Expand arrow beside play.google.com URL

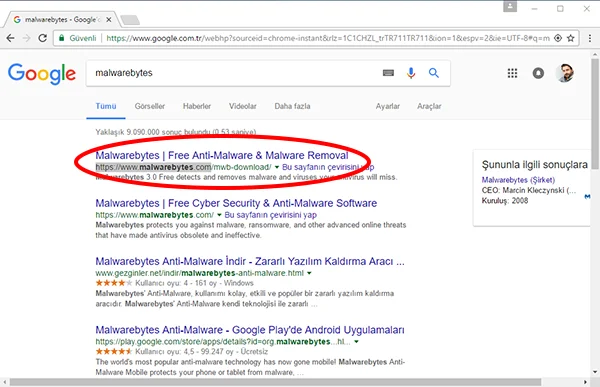pyautogui.click(x=356, y=342)
